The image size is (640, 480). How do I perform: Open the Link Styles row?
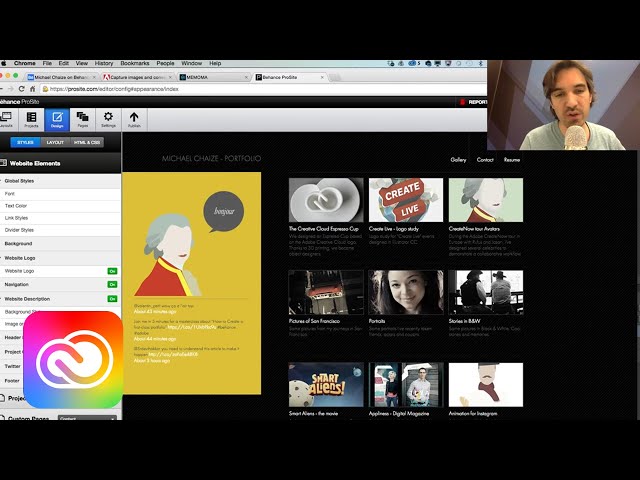[60, 218]
